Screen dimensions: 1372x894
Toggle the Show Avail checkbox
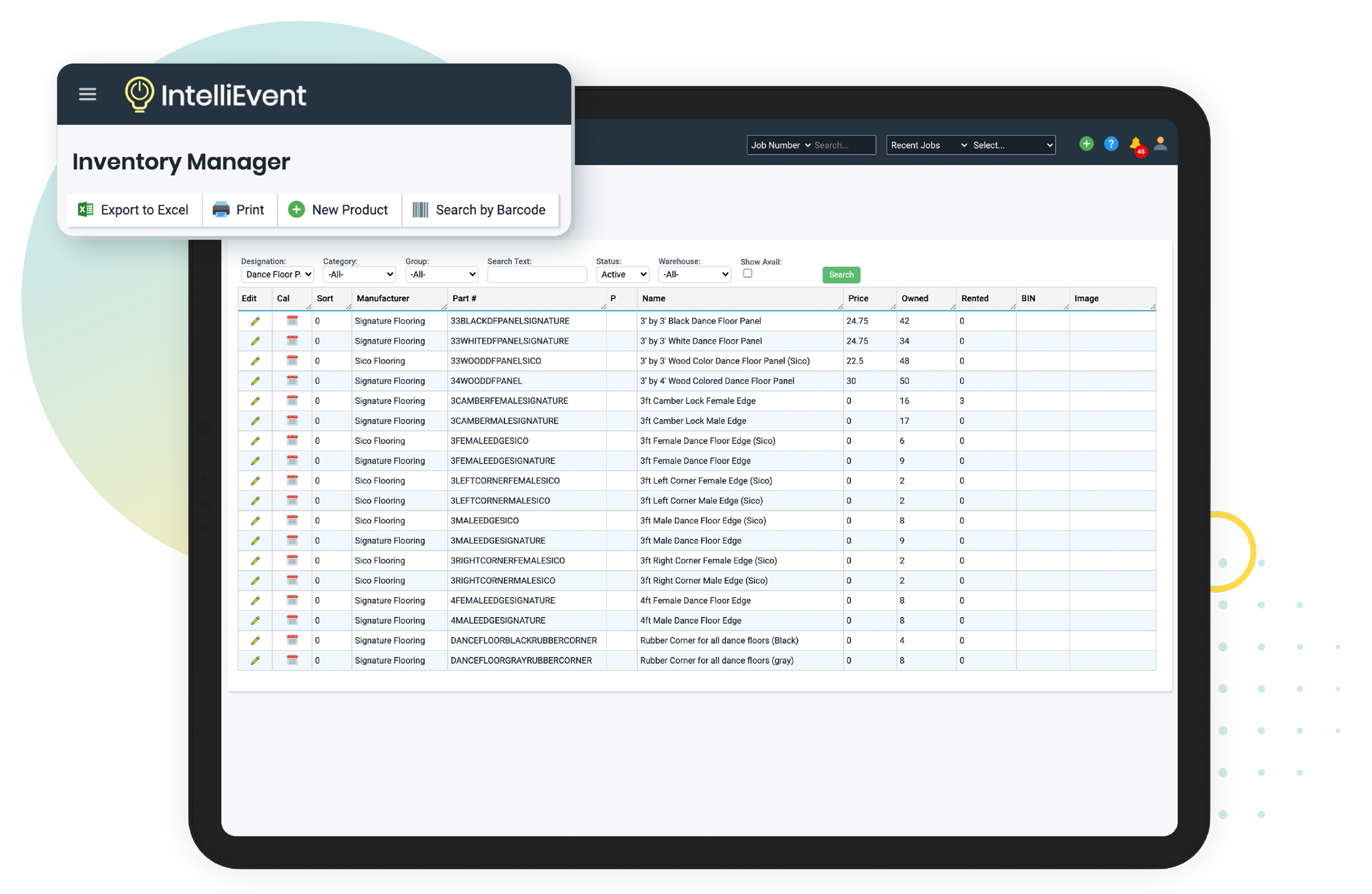pyautogui.click(x=748, y=273)
